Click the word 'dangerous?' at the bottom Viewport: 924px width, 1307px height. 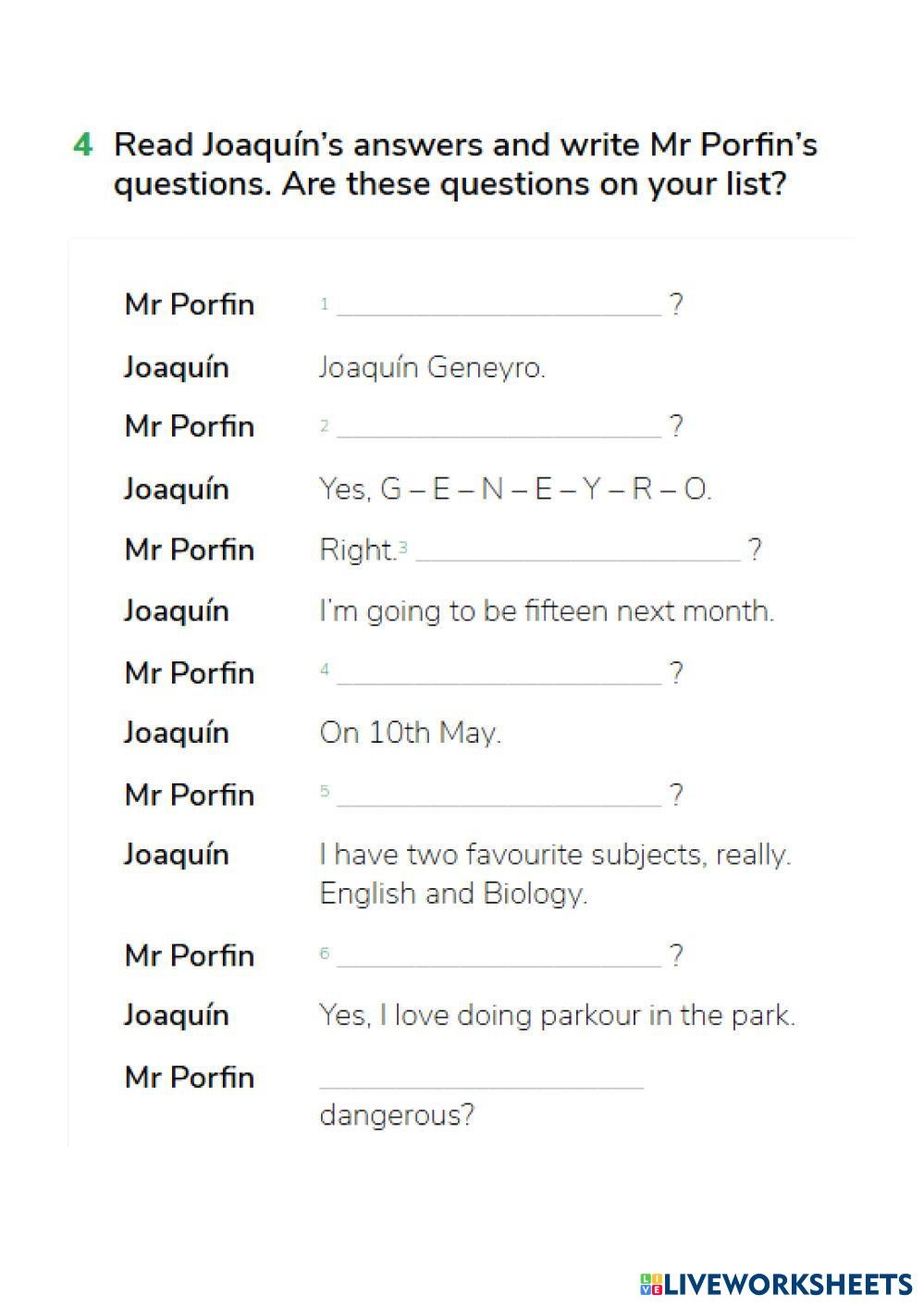click(396, 1115)
